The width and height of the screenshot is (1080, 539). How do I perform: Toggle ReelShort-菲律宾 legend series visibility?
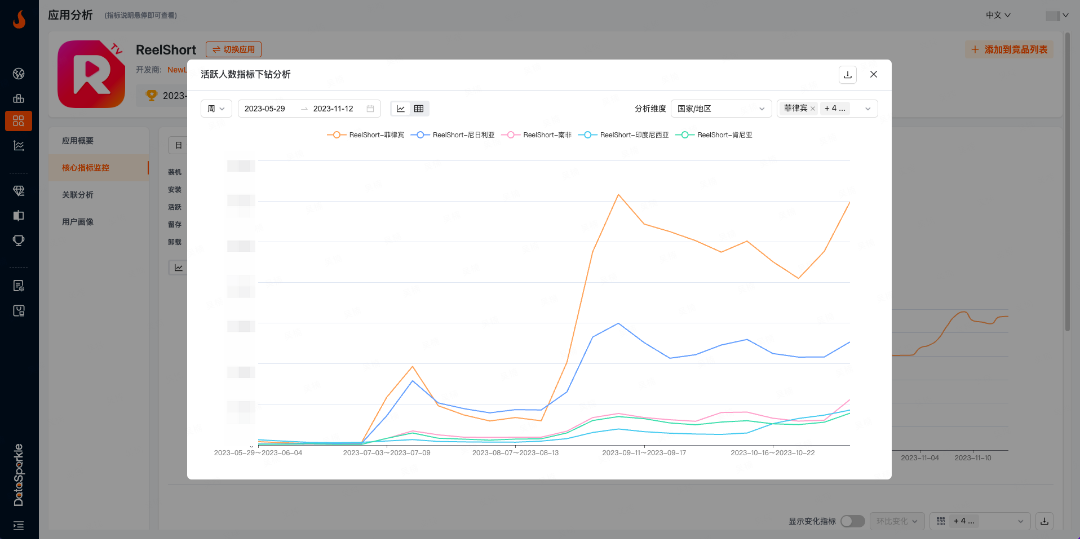point(364,134)
